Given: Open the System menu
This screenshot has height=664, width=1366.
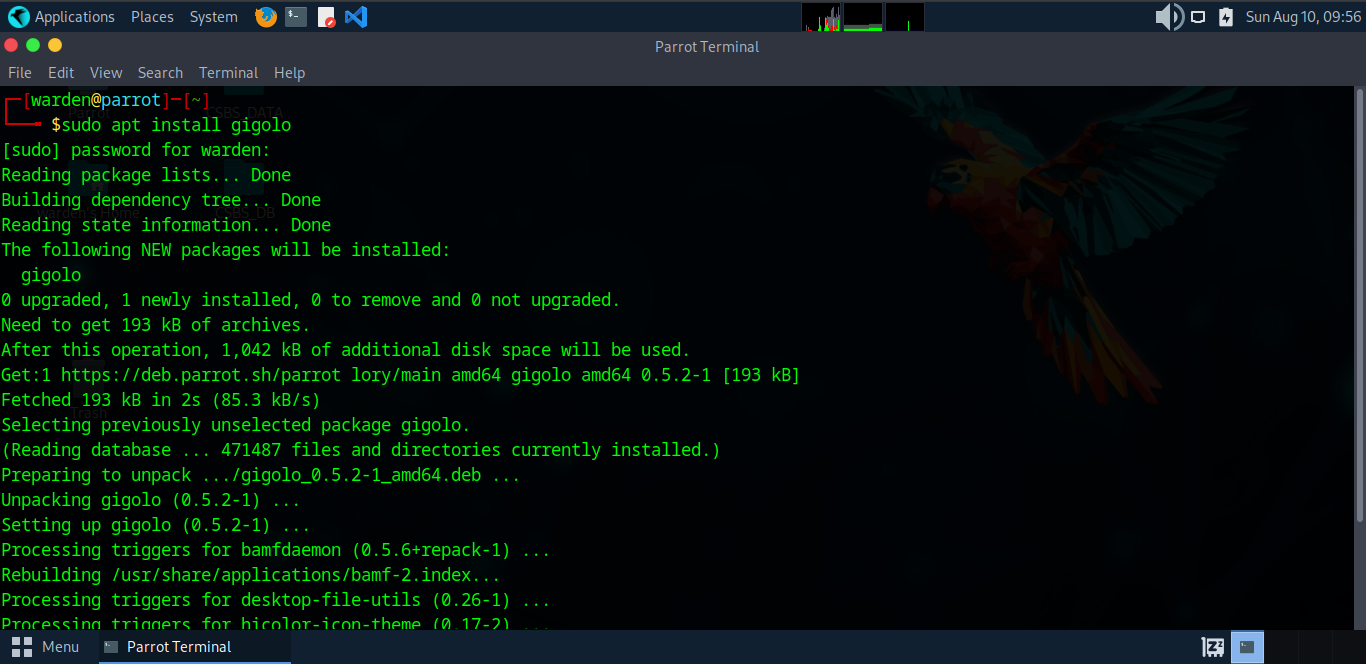Looking at the screenshot, I should point(213,17).
